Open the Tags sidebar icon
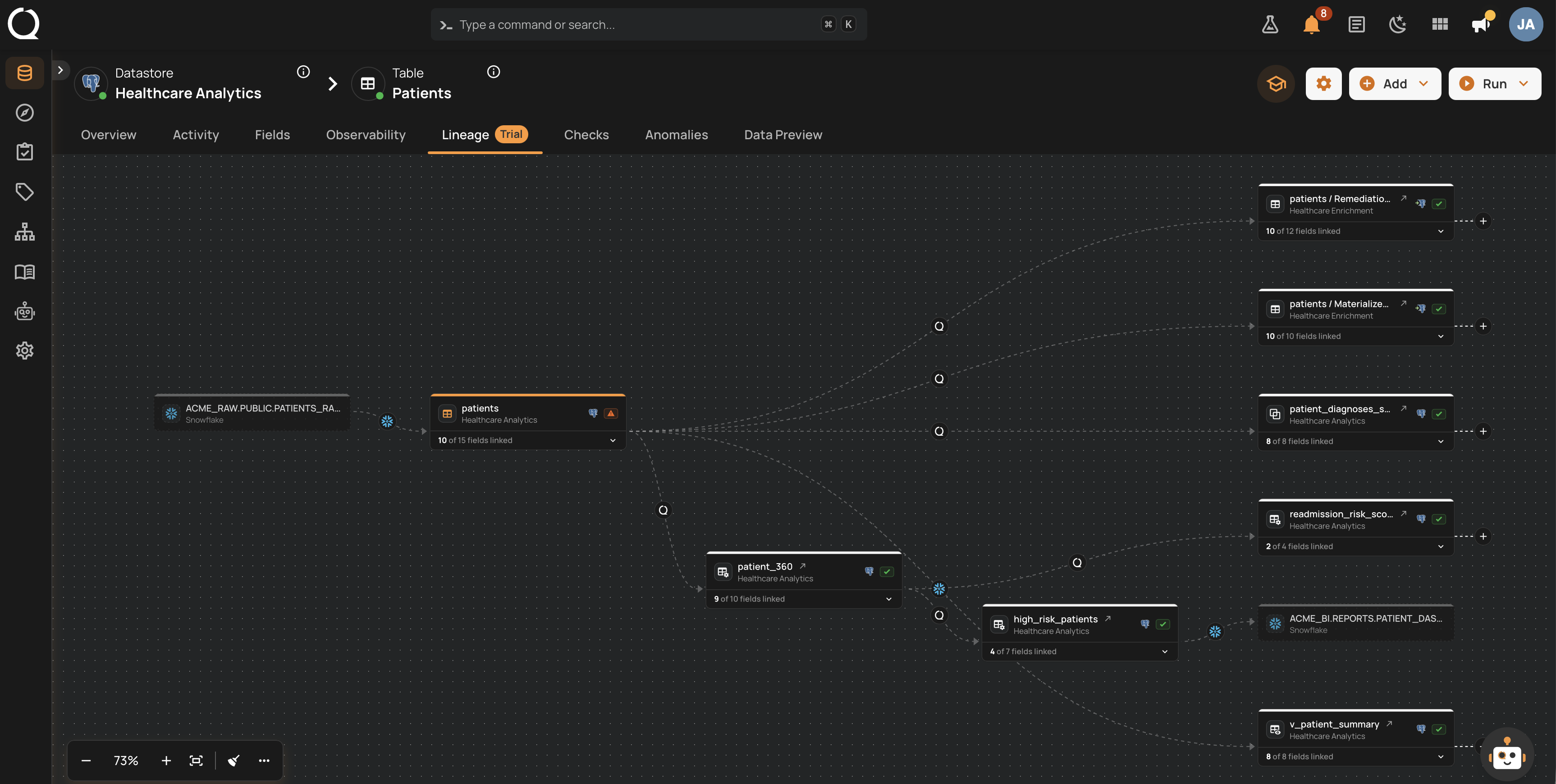This screenshot has width=1556, height=784. [x=25, y=192]
